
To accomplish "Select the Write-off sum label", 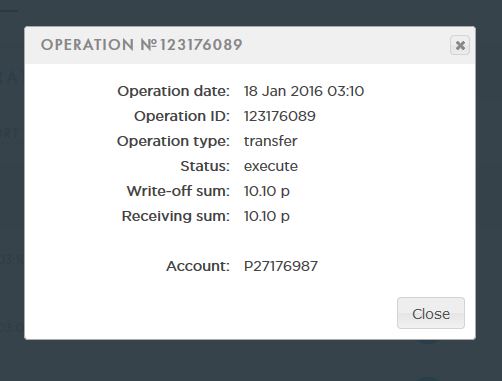I will (x=178, y=191).
